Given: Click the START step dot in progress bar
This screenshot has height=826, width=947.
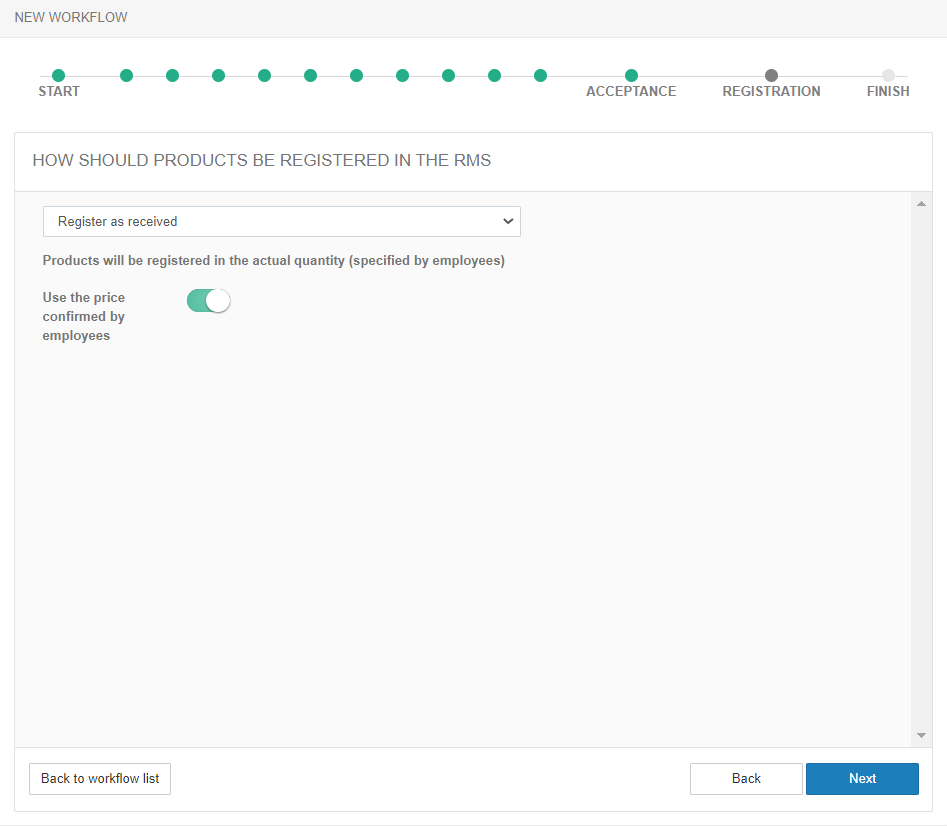Looking at the screenshot, I should [58, 75].
